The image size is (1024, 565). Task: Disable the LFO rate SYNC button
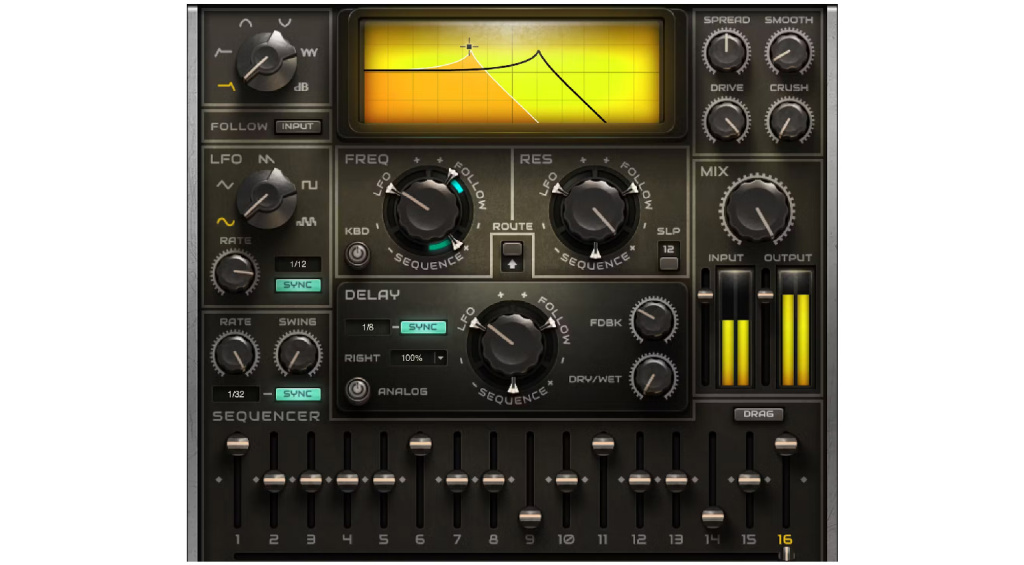(297, 285)
